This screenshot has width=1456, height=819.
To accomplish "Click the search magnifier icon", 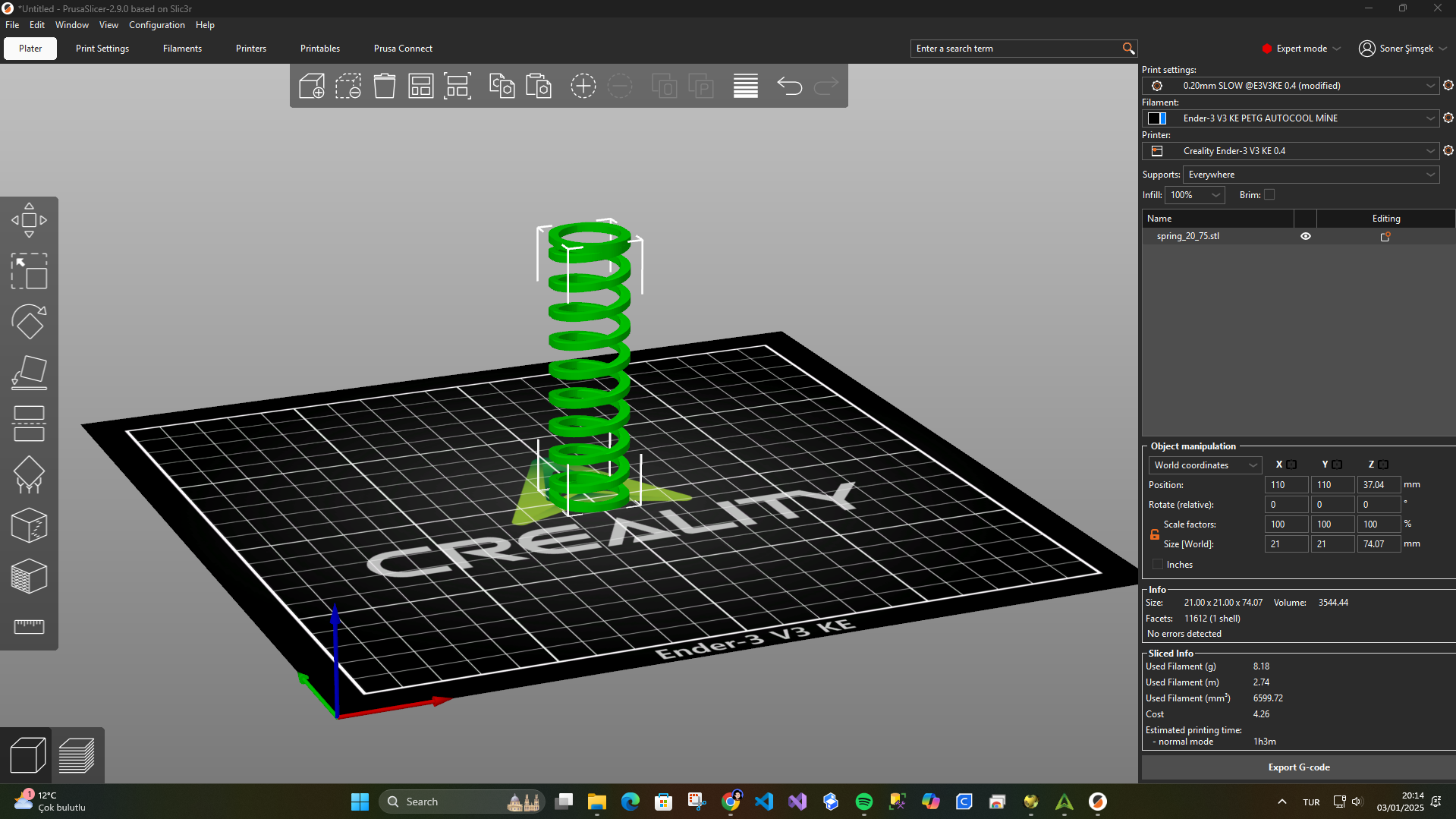I will click(x=1128, y=49).
